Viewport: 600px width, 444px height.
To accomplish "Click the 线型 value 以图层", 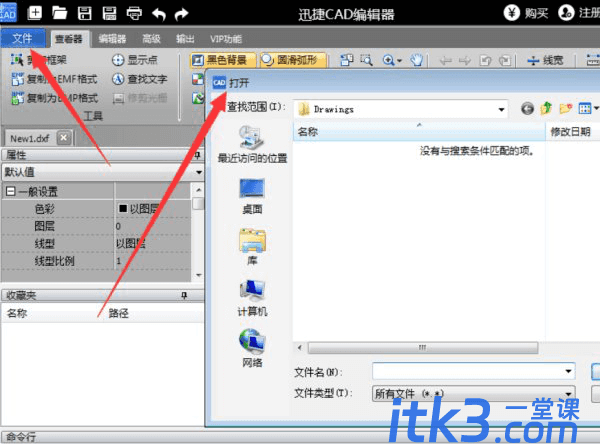I will click(131, 243).
